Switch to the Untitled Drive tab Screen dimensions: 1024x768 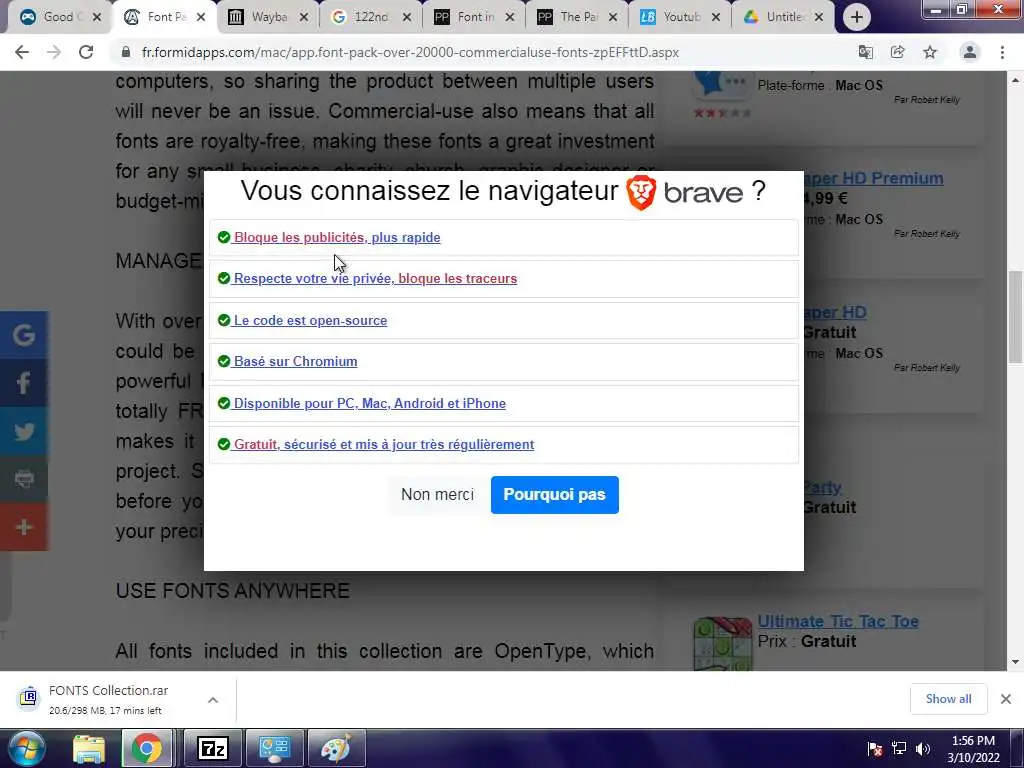(x=783, y=17)
